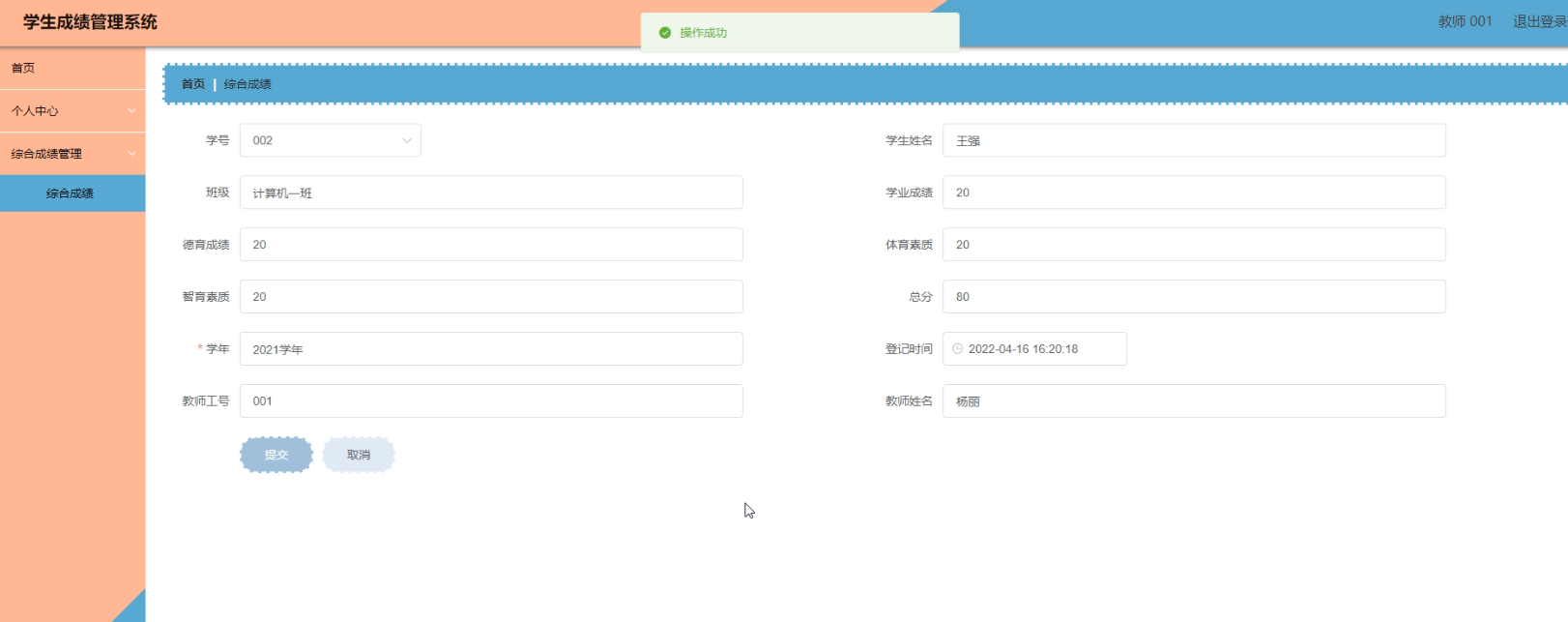The height and width of the screenshot is (622, 1568).
Task: Collapse the 综合成绩管理 menu chevron
Action: point(131,154)
